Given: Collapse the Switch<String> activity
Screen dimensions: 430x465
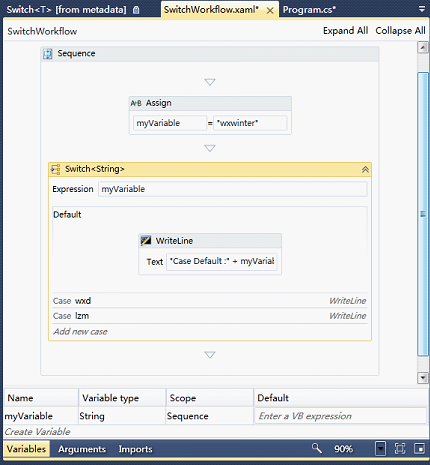Looking at the screenshot, I should click(365, 169).
